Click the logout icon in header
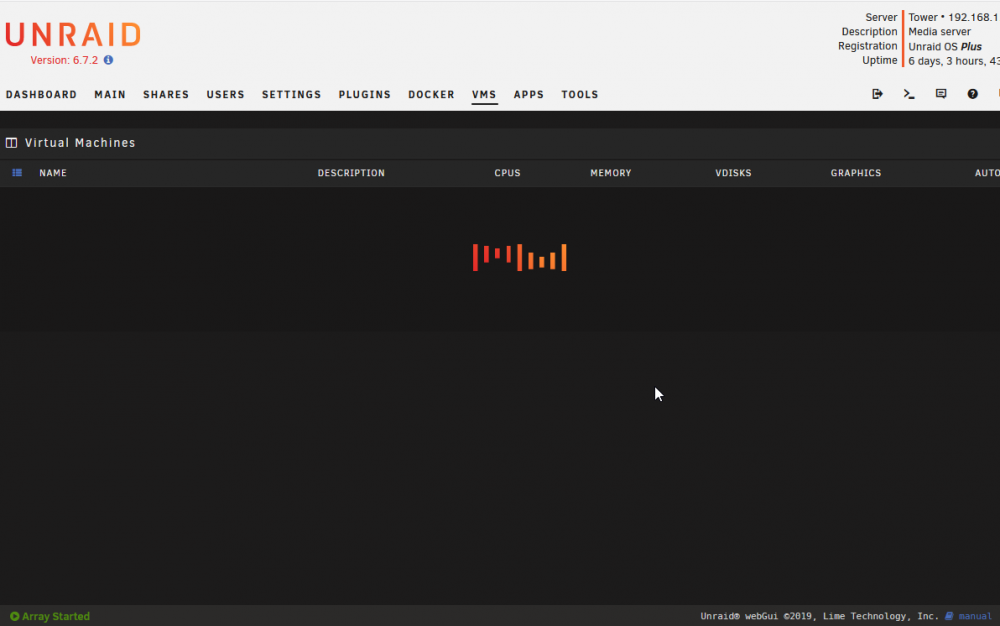1000x626 pixels. 878,94
